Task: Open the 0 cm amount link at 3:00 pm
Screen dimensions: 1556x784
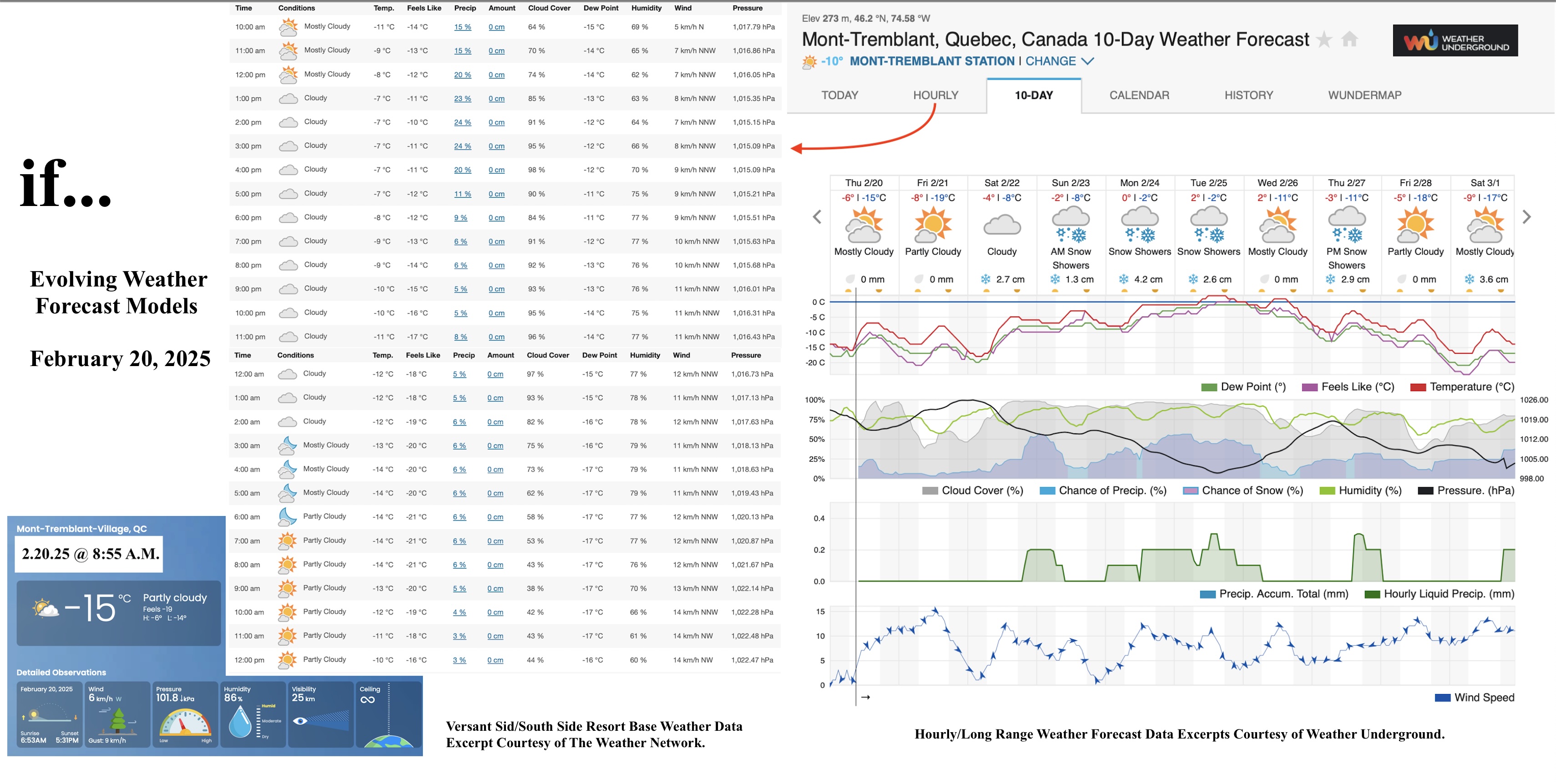Action: tap(496, 146)
